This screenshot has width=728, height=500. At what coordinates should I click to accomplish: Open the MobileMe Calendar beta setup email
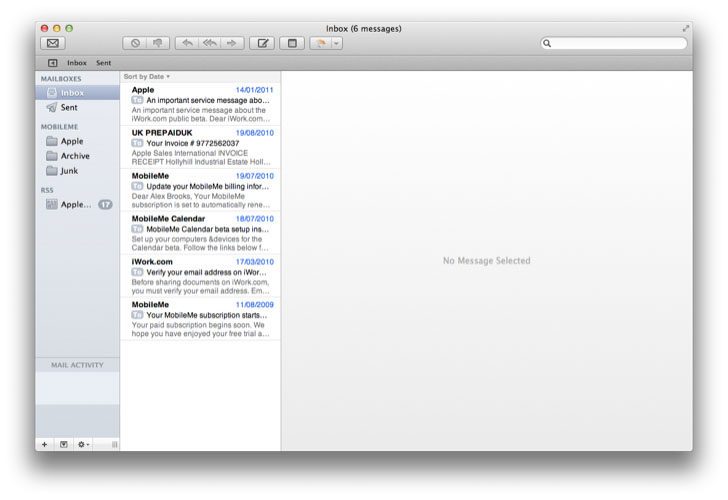pos(201,233)
